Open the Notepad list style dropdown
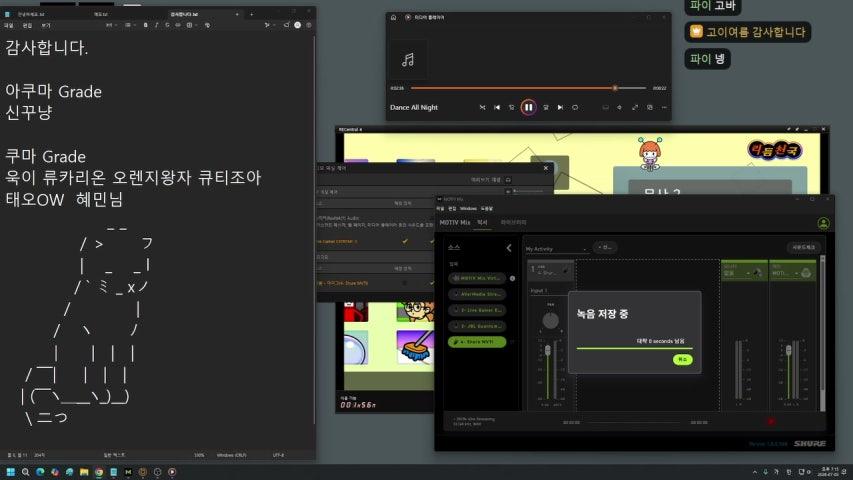 click(x=129, y=25)
